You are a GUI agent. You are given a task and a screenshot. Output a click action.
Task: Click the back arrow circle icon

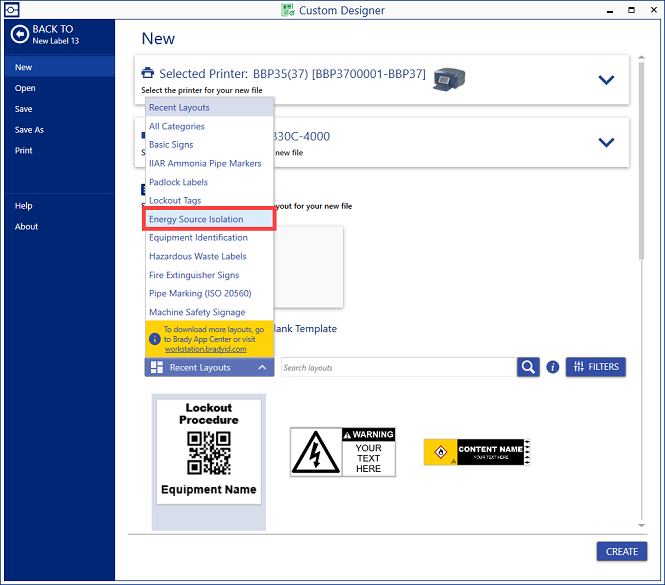(20, 34)
